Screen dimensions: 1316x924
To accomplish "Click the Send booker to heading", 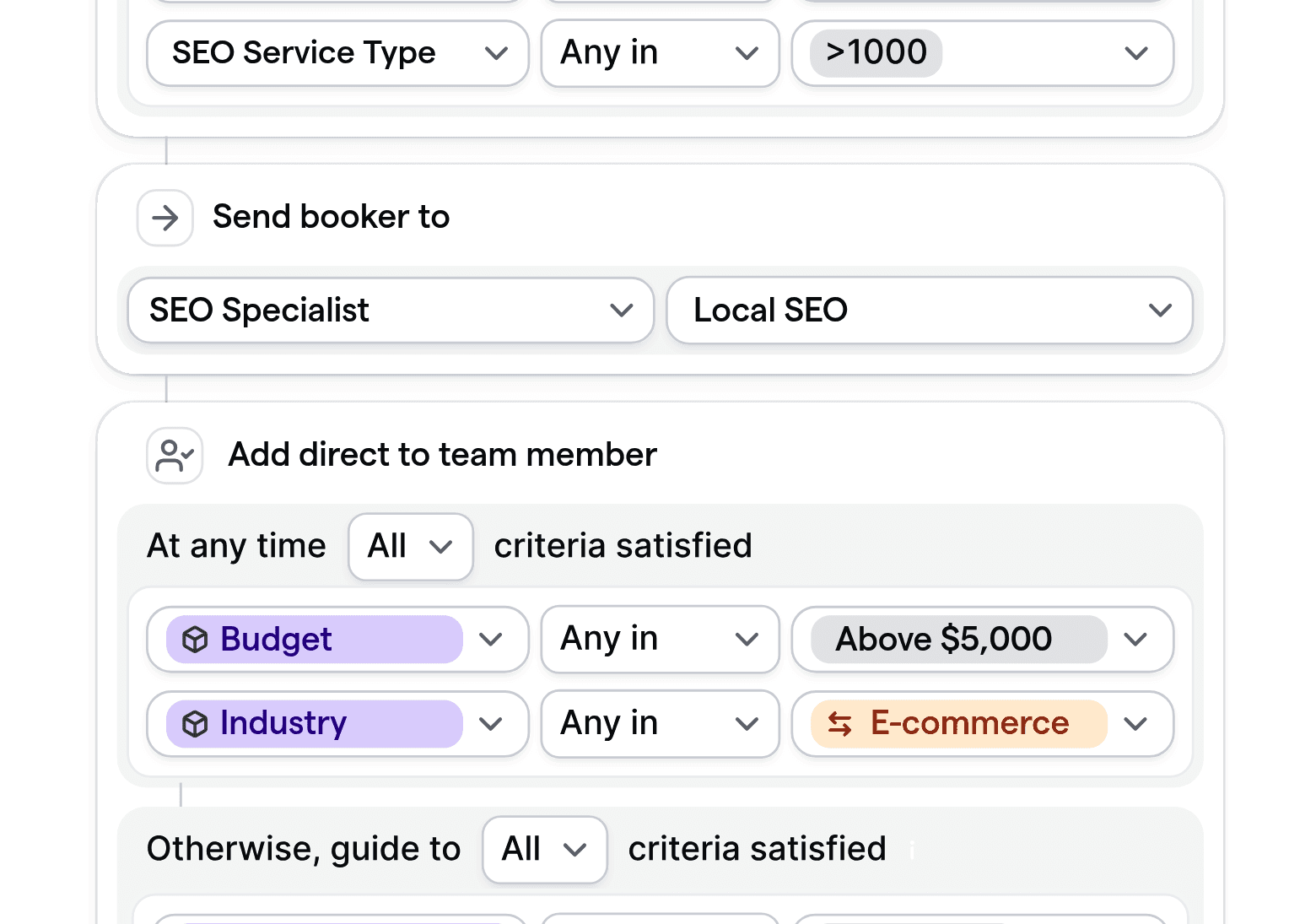I will click(331, 217).
